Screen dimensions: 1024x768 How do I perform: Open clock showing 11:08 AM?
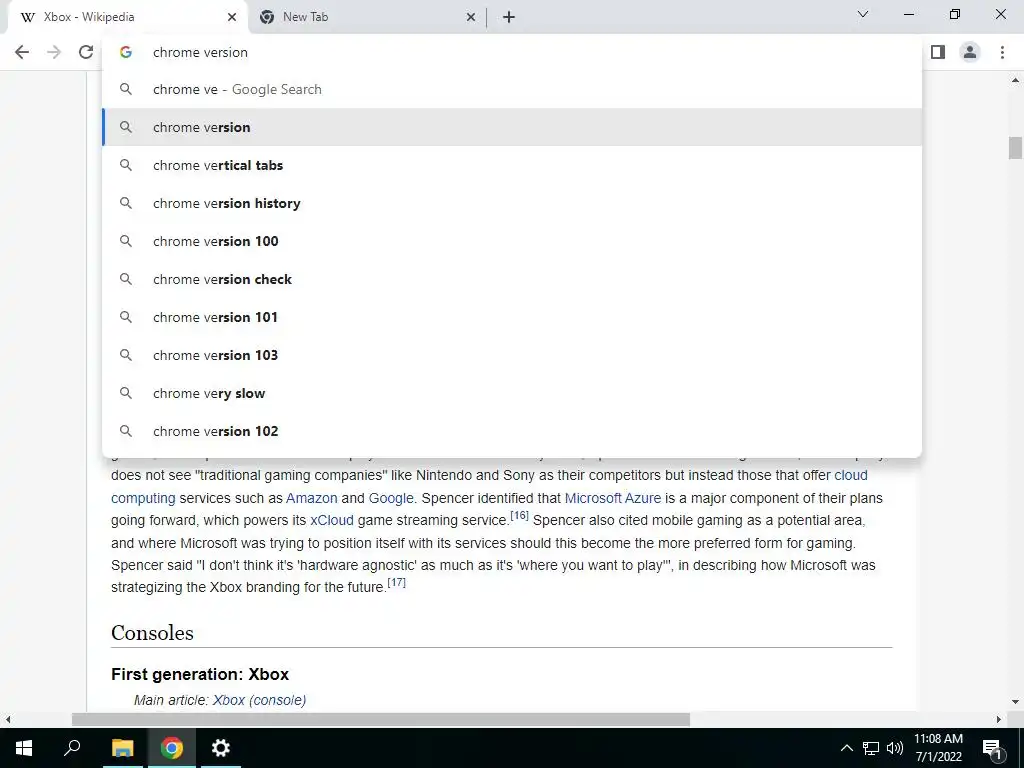938,748
